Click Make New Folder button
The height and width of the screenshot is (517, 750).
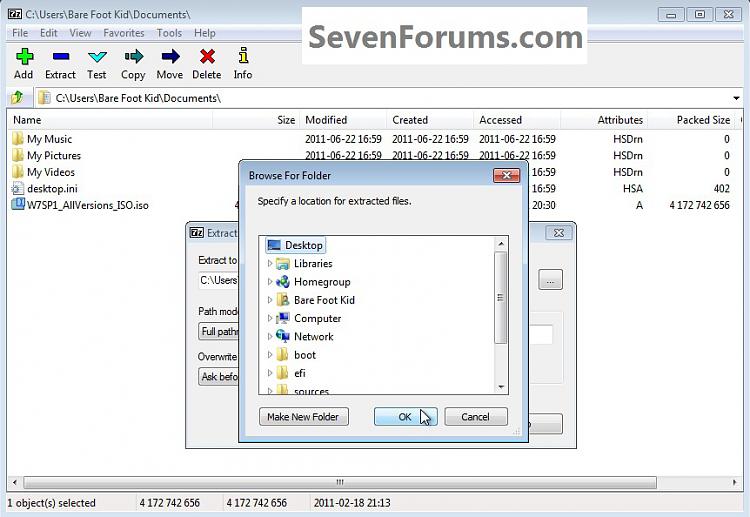click(x=304, y=417)
